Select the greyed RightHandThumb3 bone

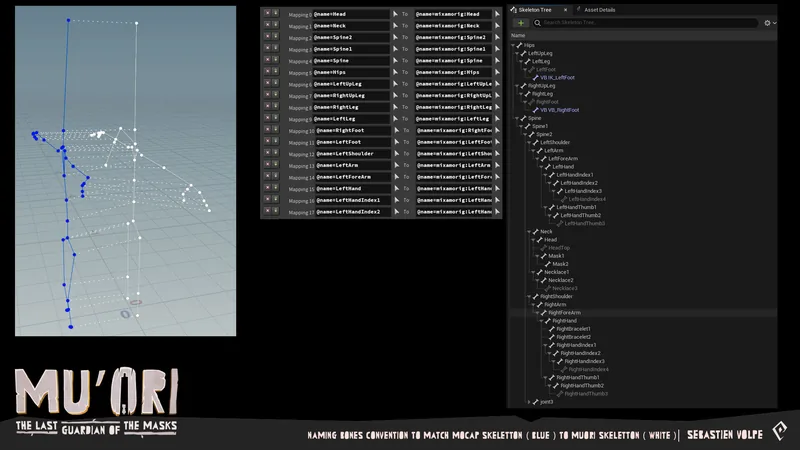click(586, 394)
